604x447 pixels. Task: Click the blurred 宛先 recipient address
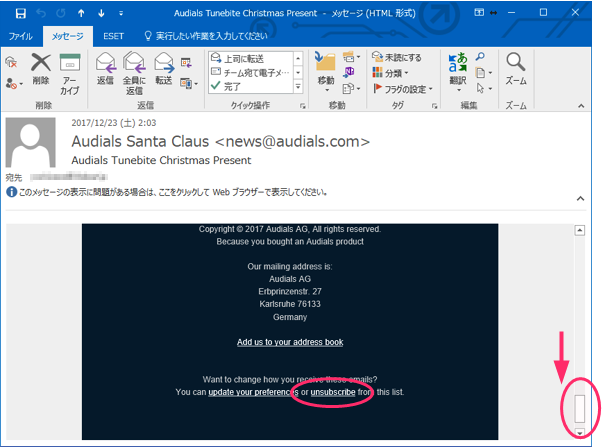click(69, 177)
